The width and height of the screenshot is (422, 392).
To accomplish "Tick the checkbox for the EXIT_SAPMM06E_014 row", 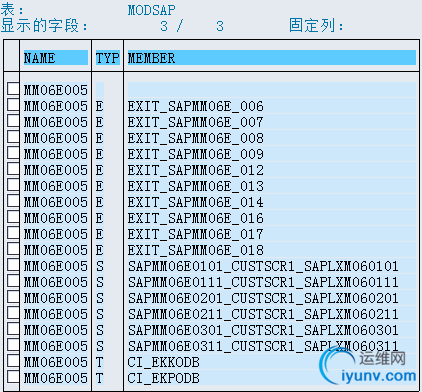I will (13, 201).
